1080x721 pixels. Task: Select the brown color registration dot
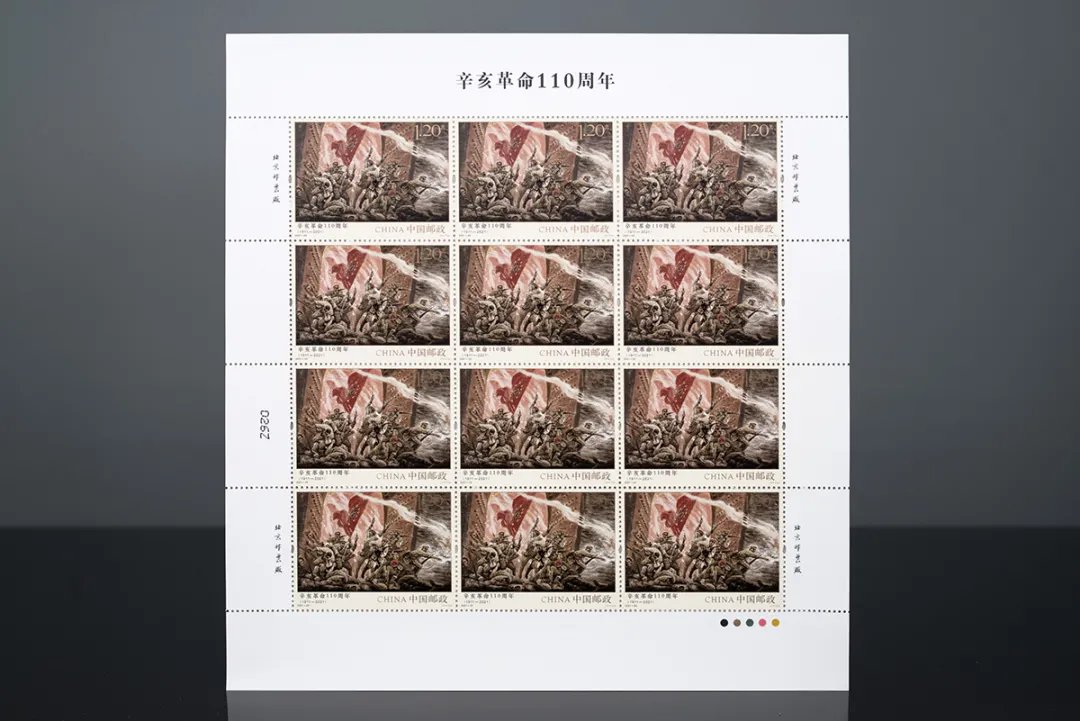(x=736, y=623)
